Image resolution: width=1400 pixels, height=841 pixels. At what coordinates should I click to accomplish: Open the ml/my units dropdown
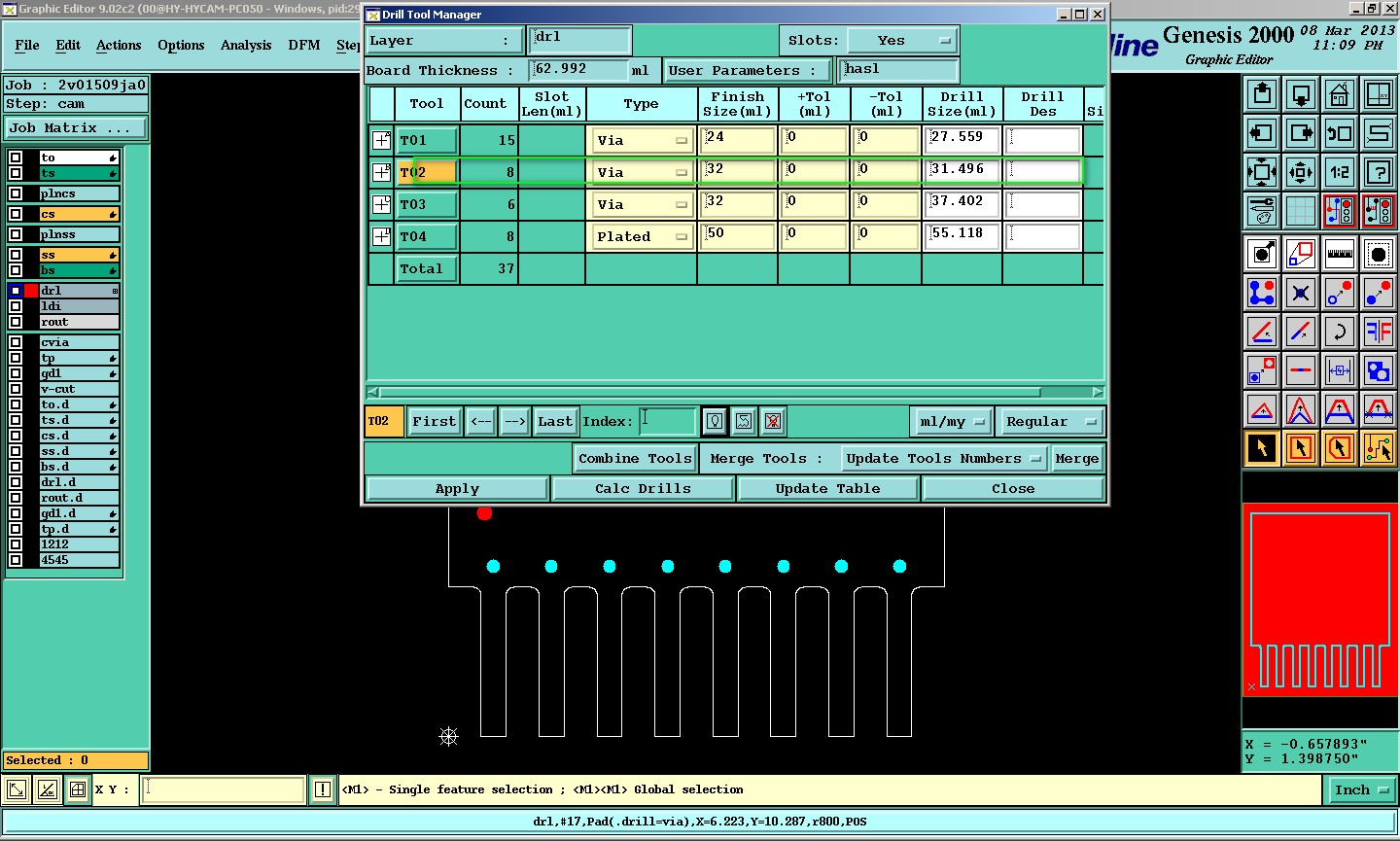pos(952,422)
